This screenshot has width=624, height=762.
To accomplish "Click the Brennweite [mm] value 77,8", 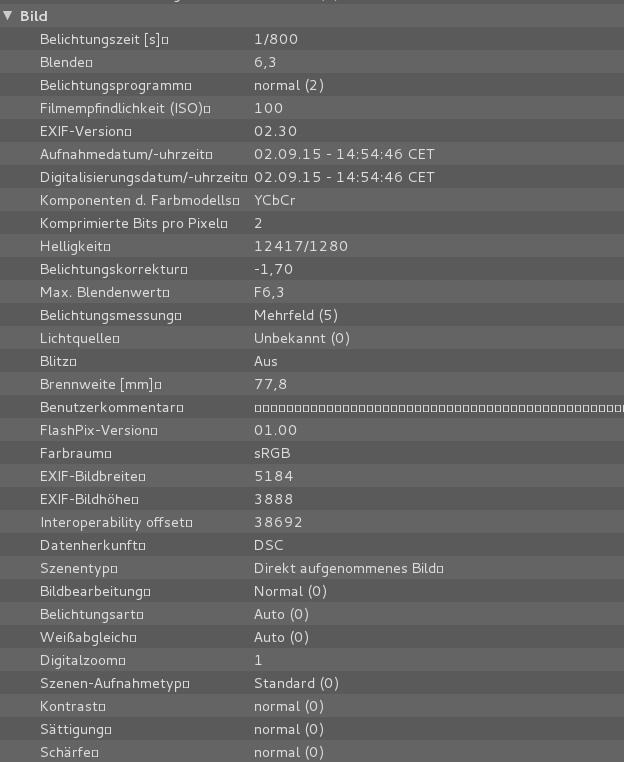I will 270,384.
